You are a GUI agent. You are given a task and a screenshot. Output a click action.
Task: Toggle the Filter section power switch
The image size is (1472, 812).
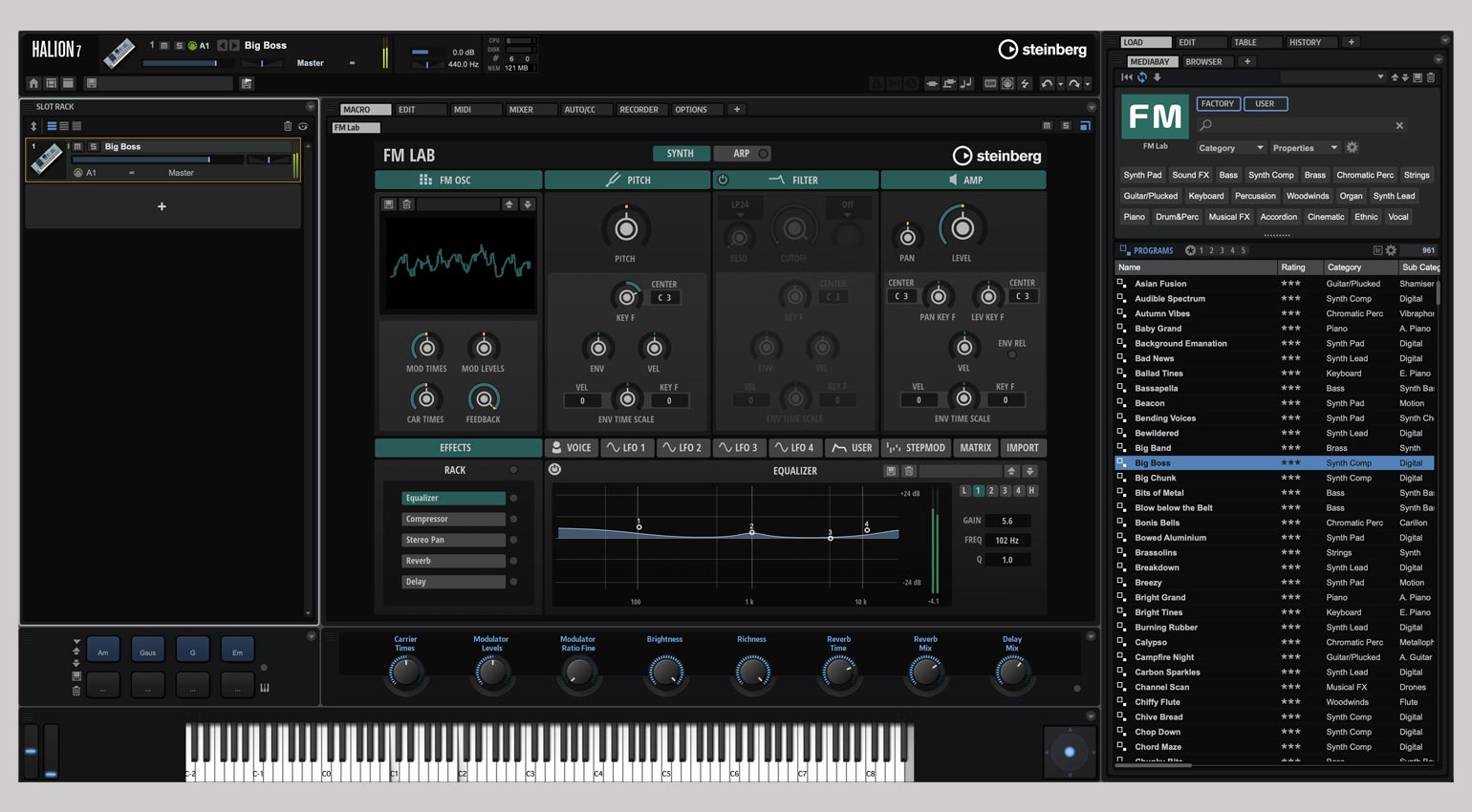723,180
